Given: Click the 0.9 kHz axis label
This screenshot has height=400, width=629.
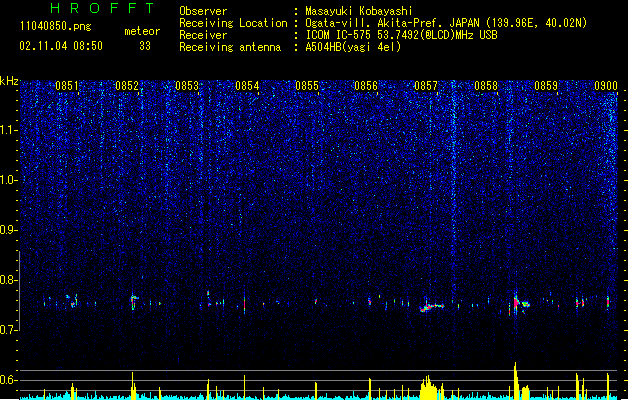Looking at the screenshot, I should tap(9, 230).
